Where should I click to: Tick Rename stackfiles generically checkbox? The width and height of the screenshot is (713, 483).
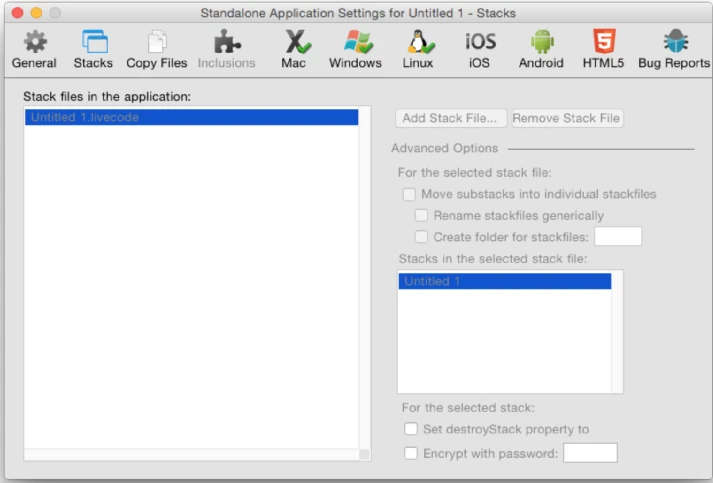pos(422,216)
